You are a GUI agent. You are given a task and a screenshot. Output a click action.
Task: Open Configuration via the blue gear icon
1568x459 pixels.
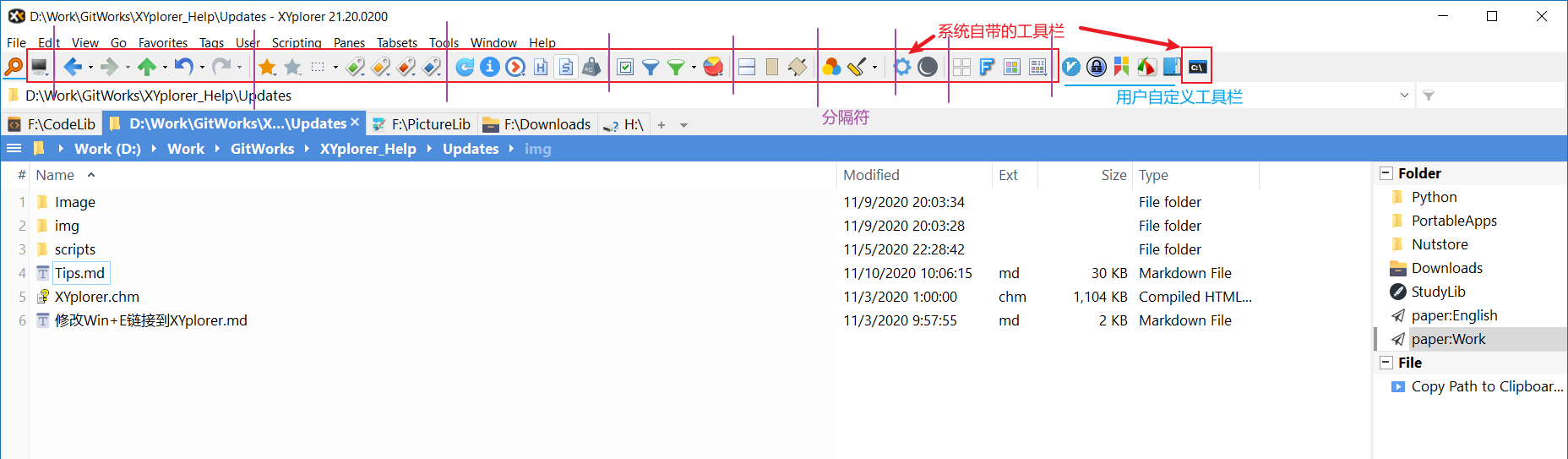click(902, 67)
